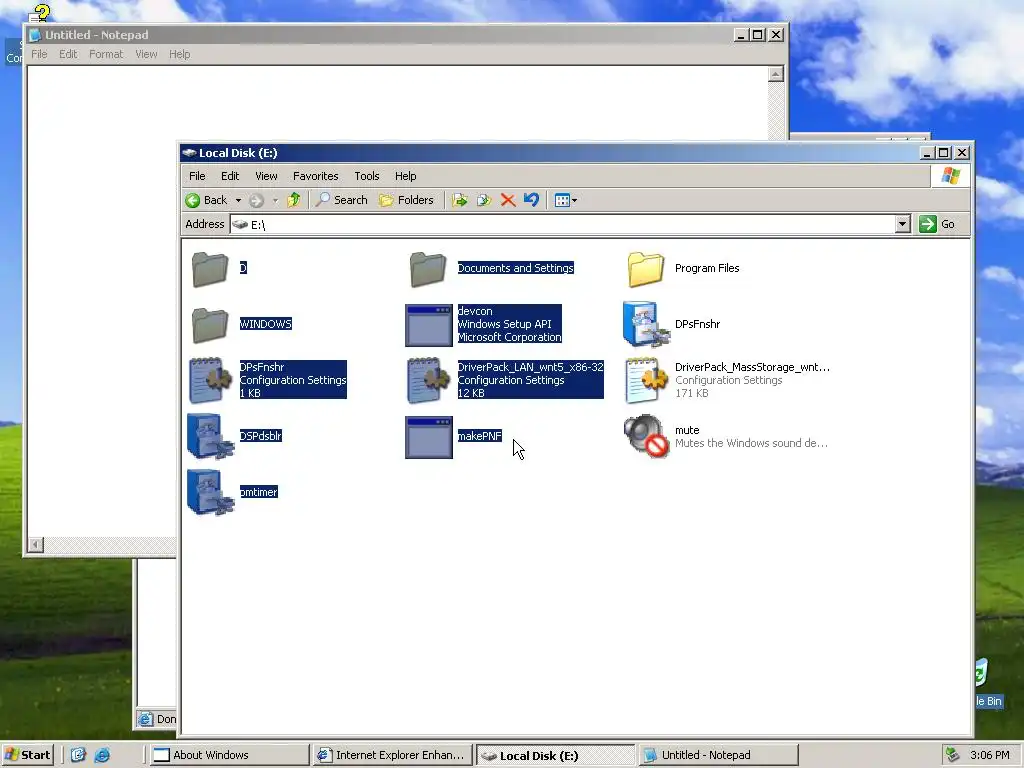This screenshot has height=768, width=1024.
Task: Select the Program Files folder icon
Action: [646, 268]
